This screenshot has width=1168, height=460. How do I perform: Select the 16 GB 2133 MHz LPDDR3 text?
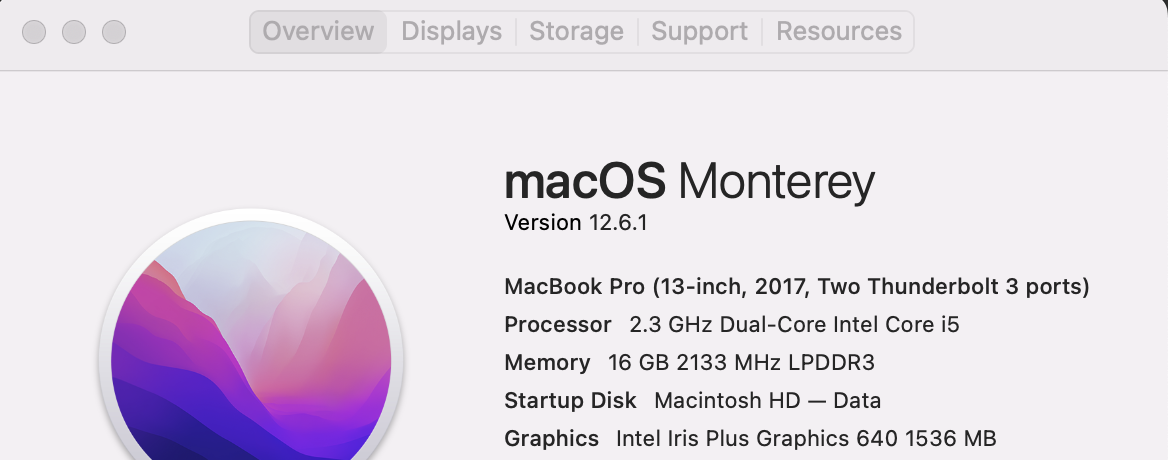coord(741,363)
